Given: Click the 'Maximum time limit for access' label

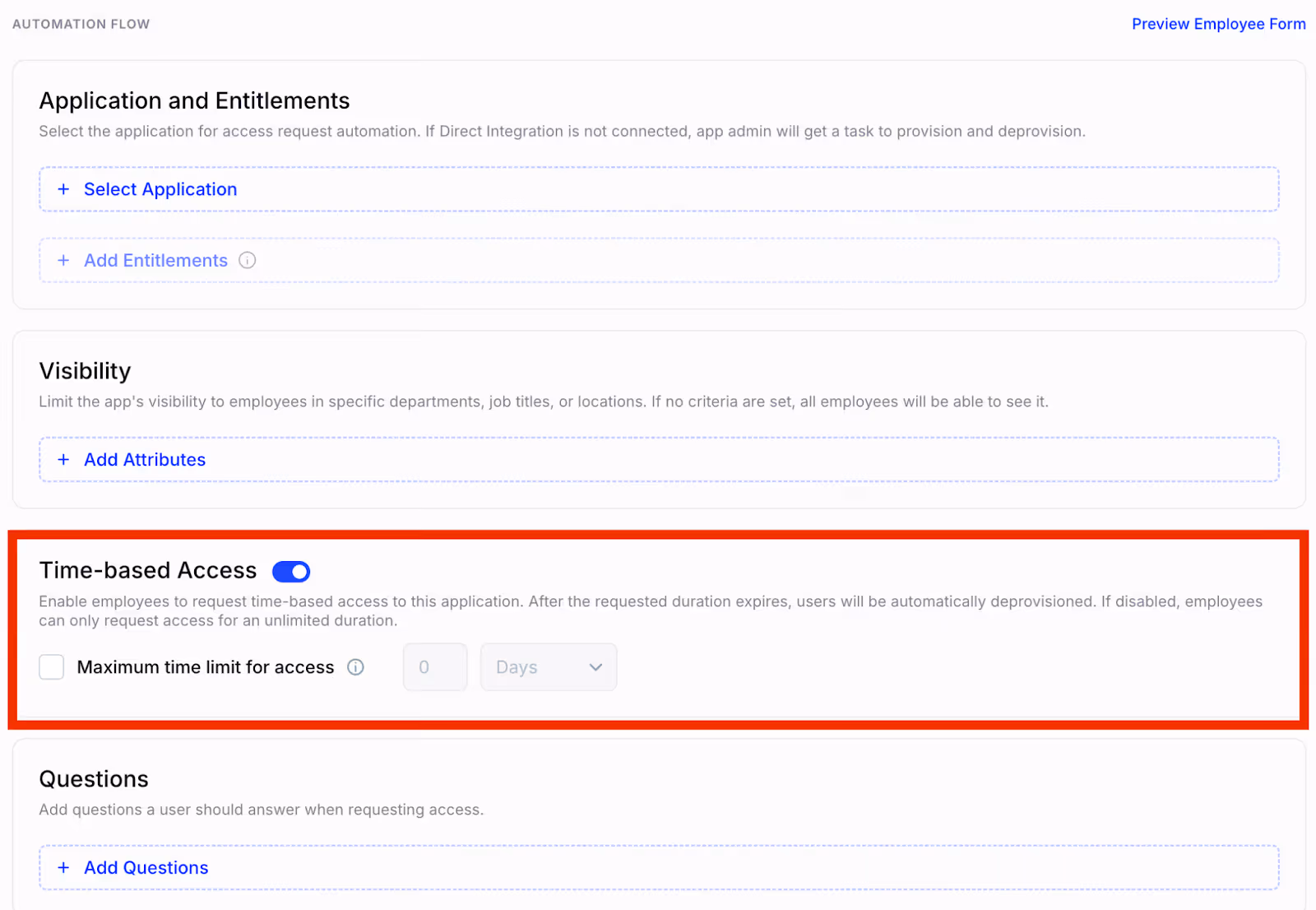Looking at the screenshot, I should click(206, 667).
